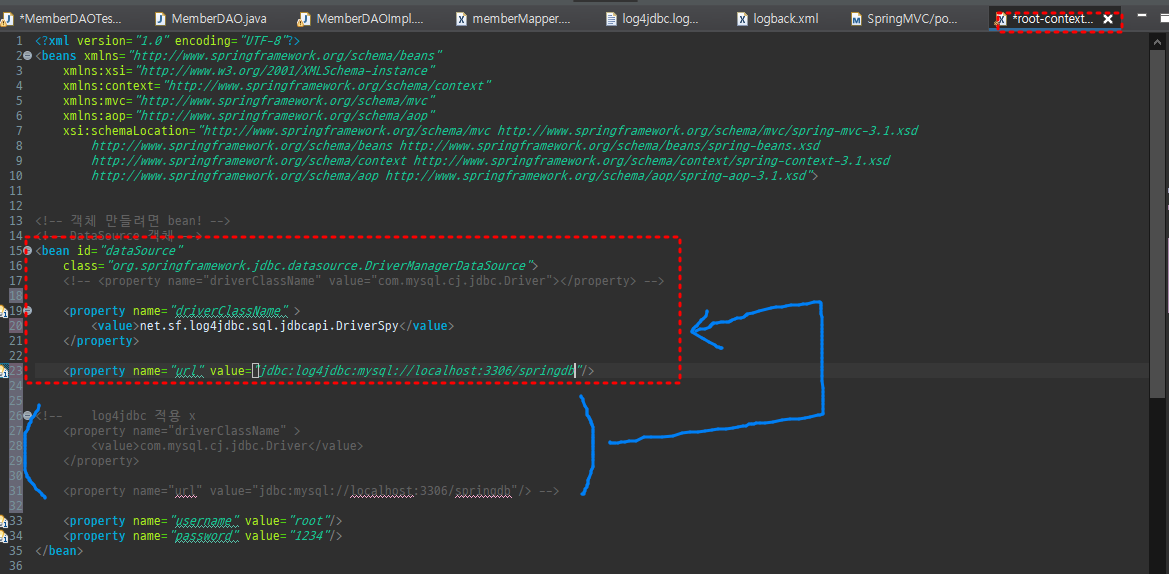
Task: Close the root-context.xml tab
Action: tap(1109, 19)
